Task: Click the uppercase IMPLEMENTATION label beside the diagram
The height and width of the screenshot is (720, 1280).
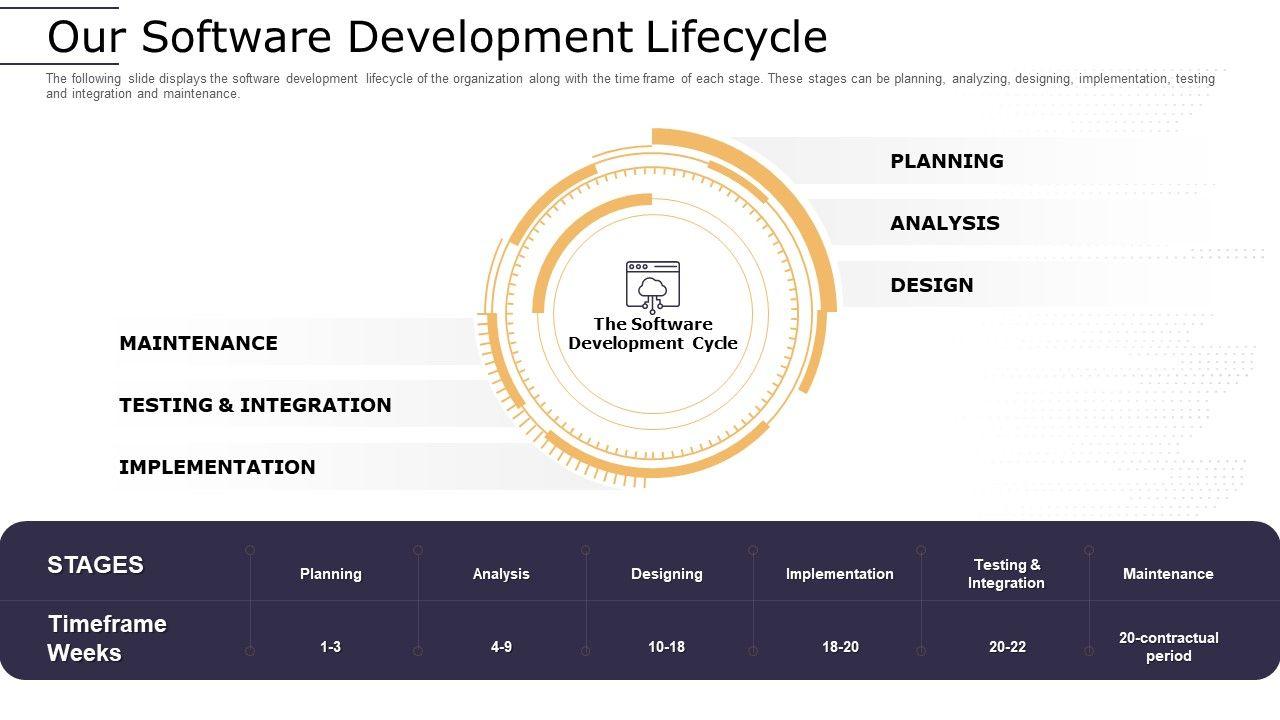Action: click(x=217, y=467)
